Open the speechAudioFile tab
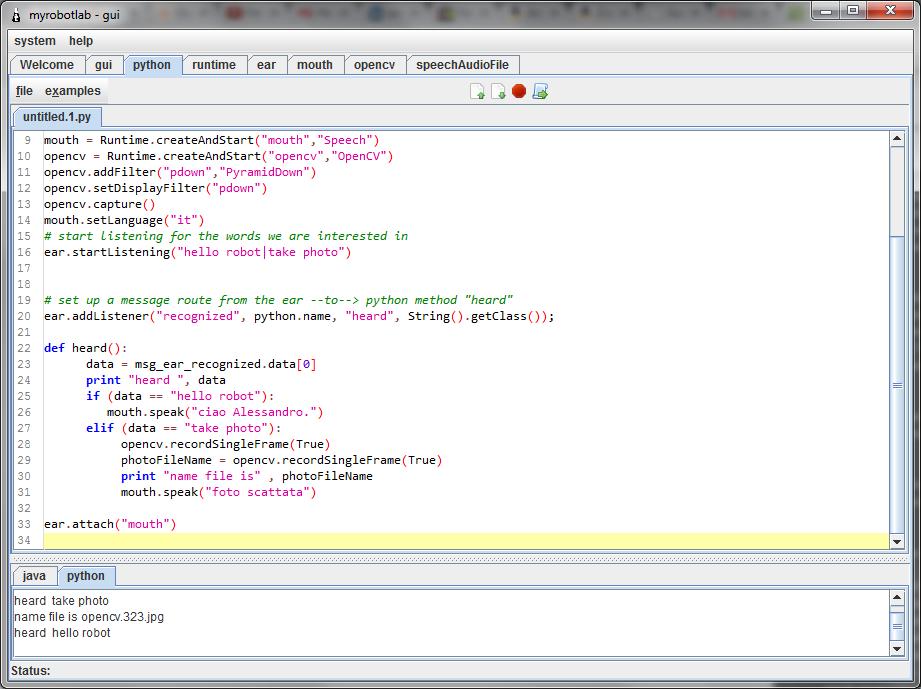This screenshot has height=689, width=921. tap(462, 65)
